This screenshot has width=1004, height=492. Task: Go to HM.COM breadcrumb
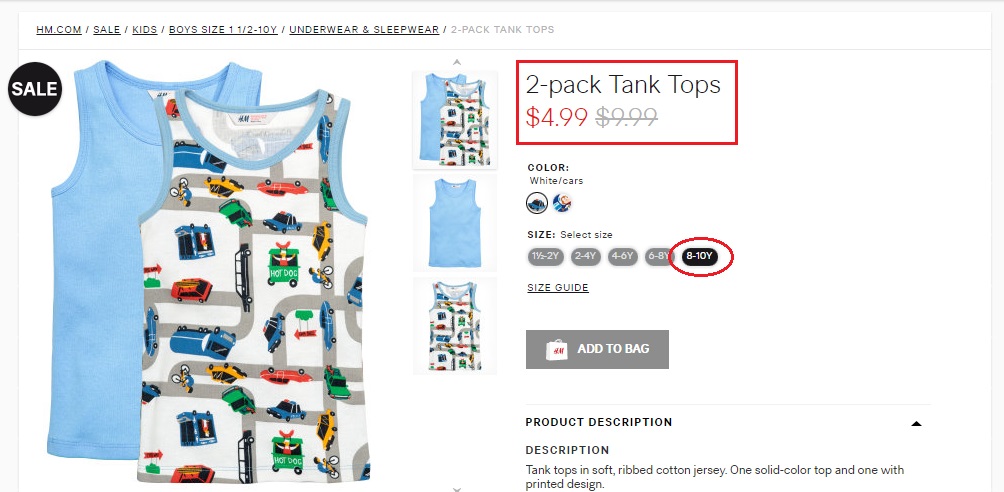point(59,30)
